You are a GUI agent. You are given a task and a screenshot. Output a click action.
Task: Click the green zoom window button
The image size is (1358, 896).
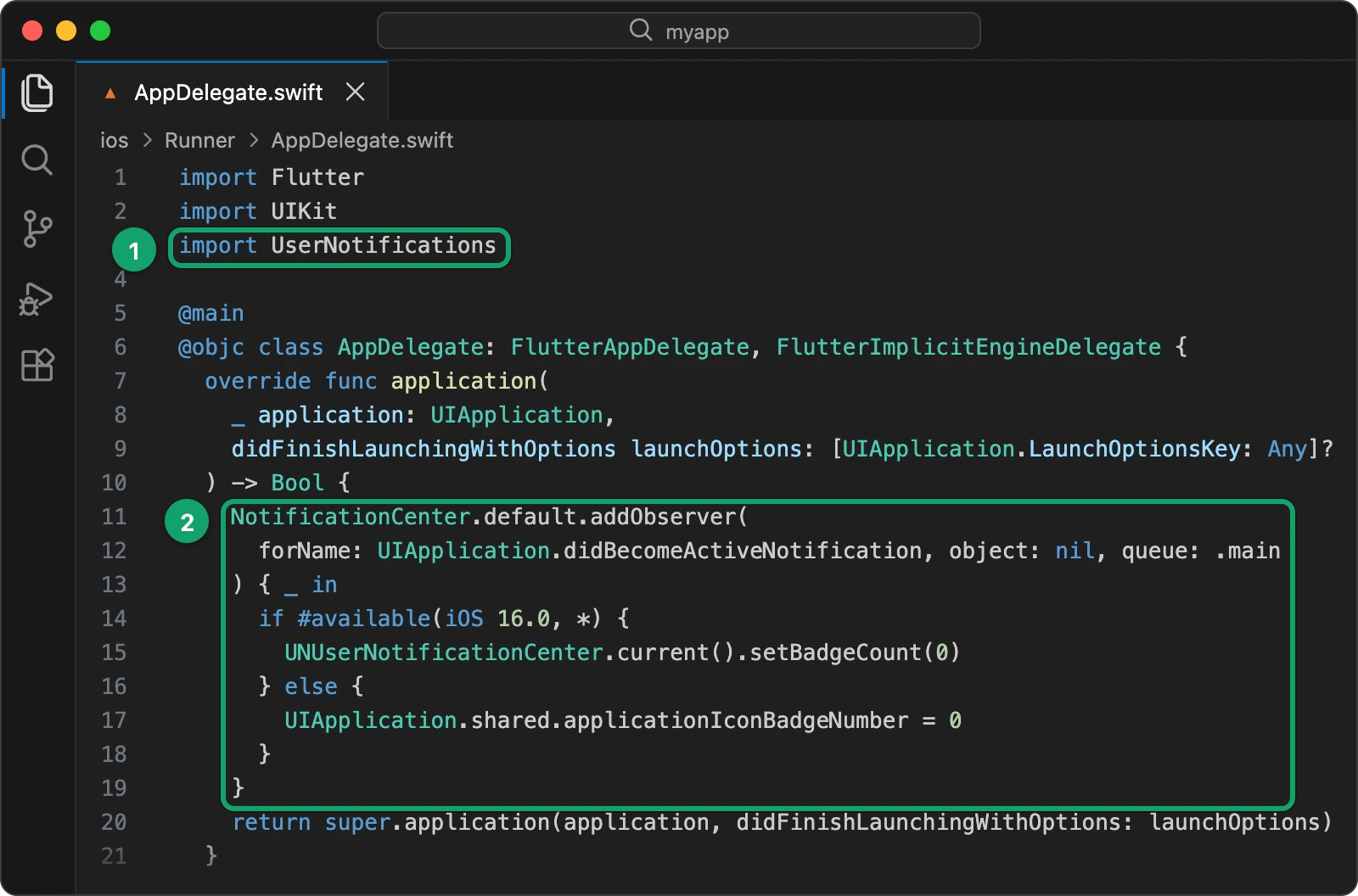[100, 31]
